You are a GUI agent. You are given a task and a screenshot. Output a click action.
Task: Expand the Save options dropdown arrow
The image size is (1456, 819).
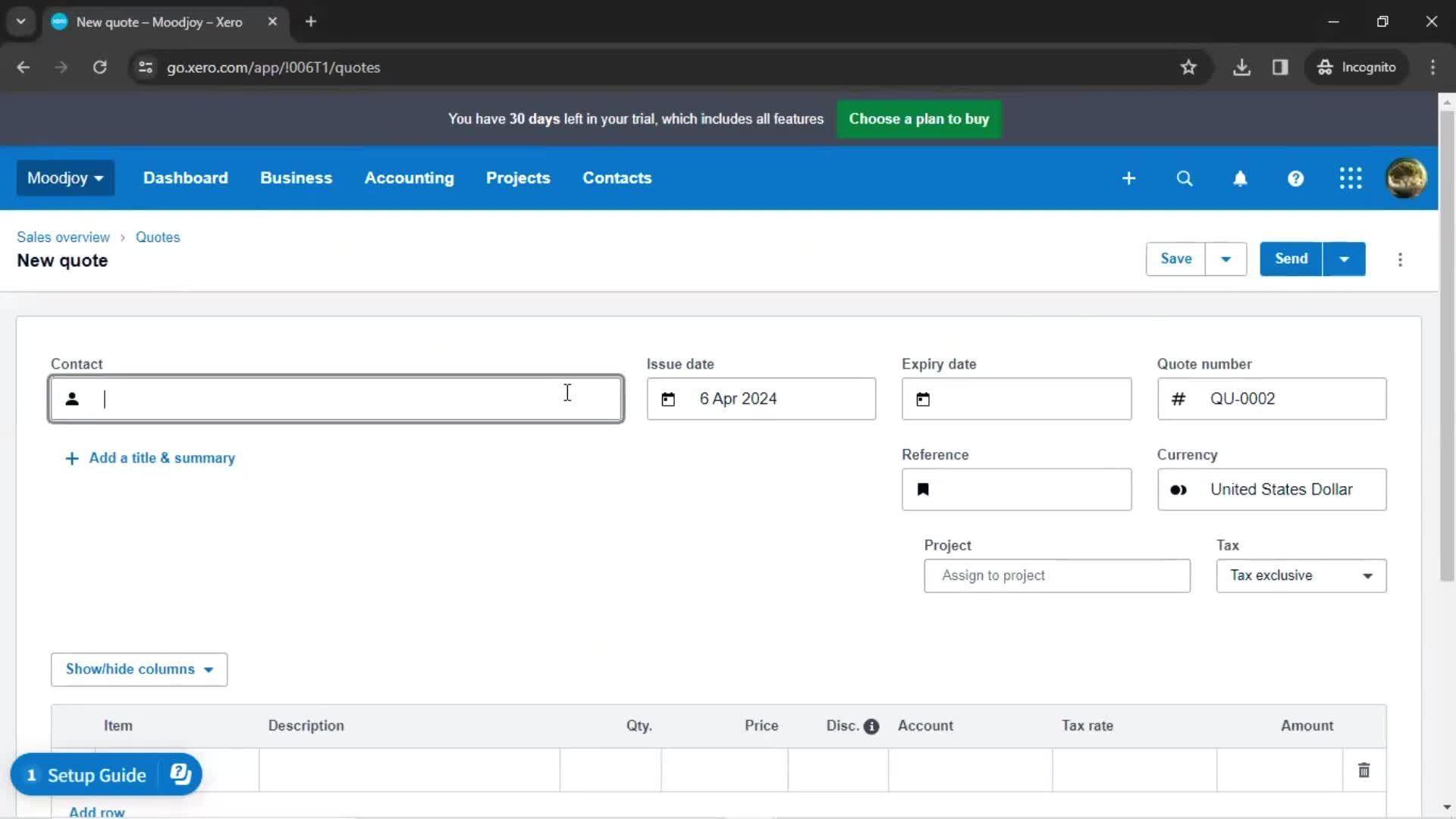point(1225,259)
